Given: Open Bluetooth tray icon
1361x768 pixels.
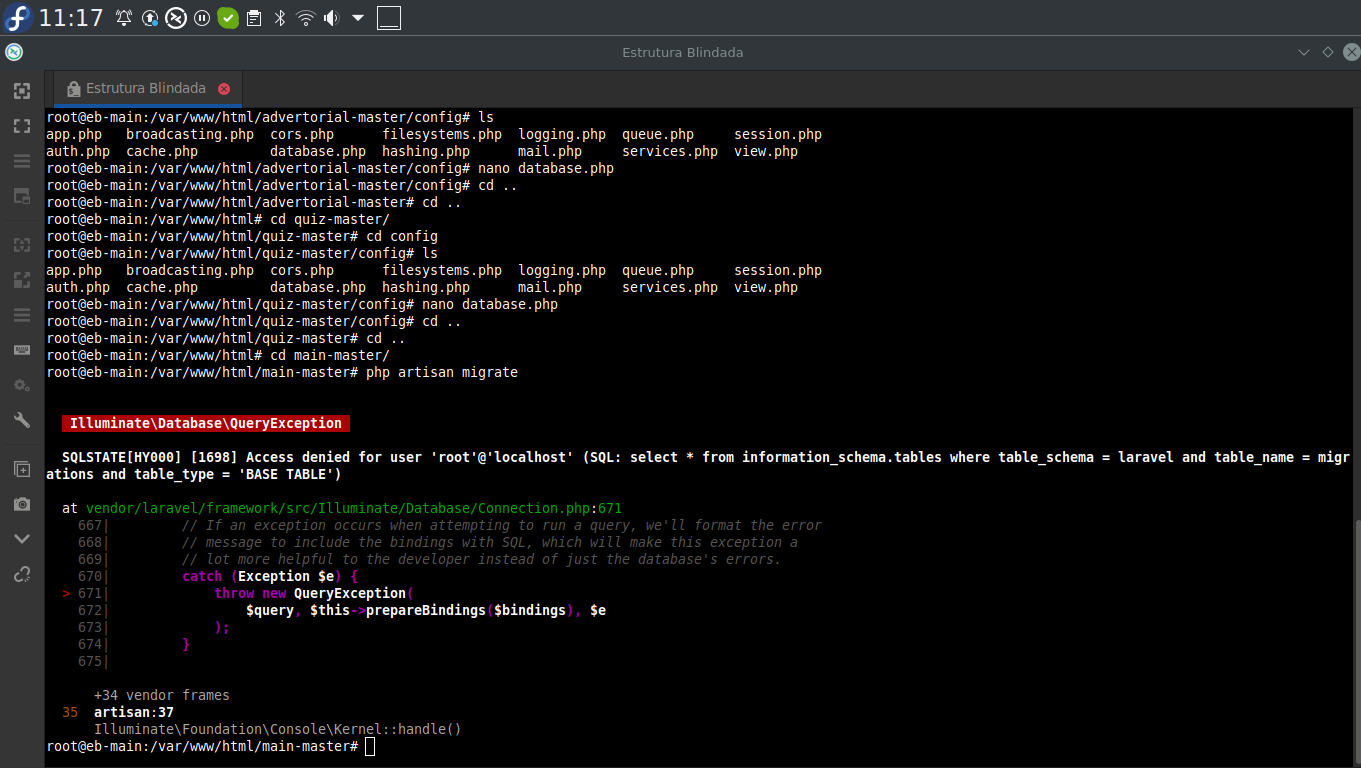Looking at the screenshot, I should (x=280, y=18).
